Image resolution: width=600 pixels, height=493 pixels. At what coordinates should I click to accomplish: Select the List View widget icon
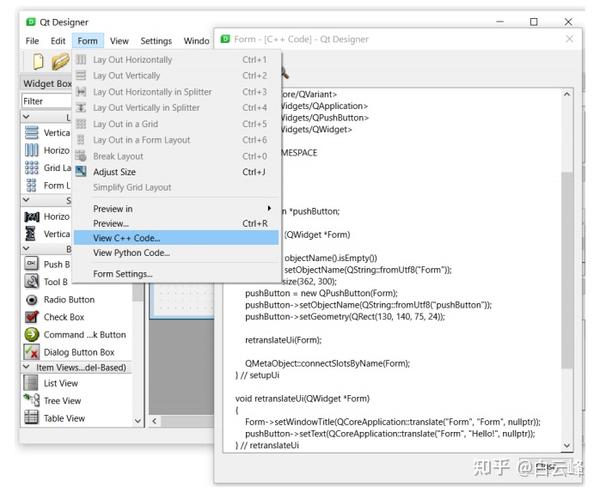(x=31, y=383)
